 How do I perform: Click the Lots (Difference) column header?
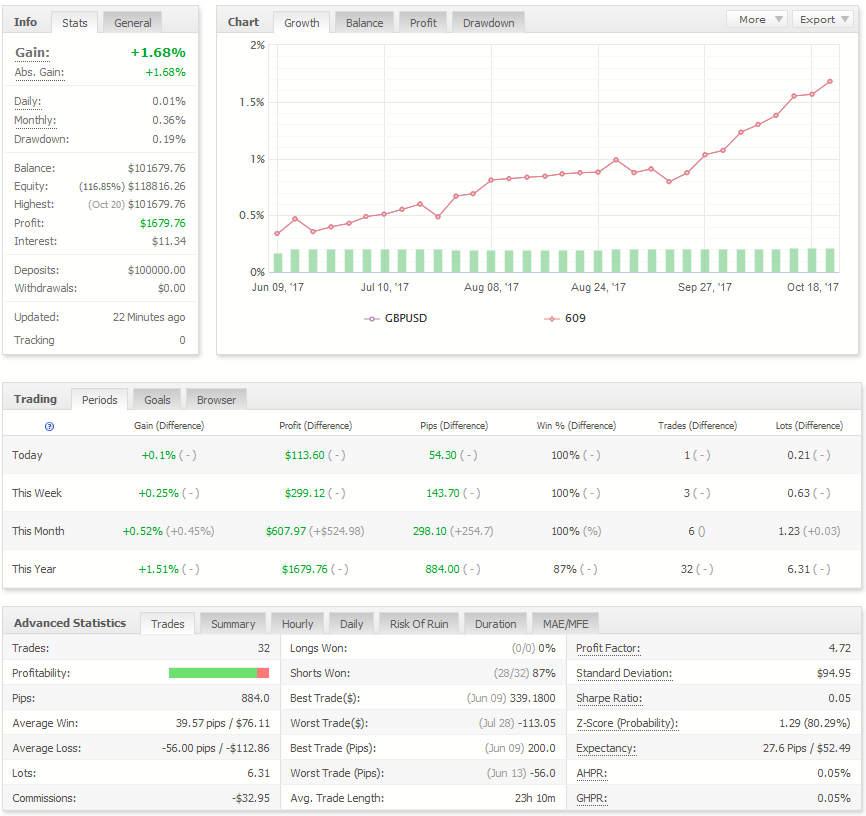tap(809, 426)
